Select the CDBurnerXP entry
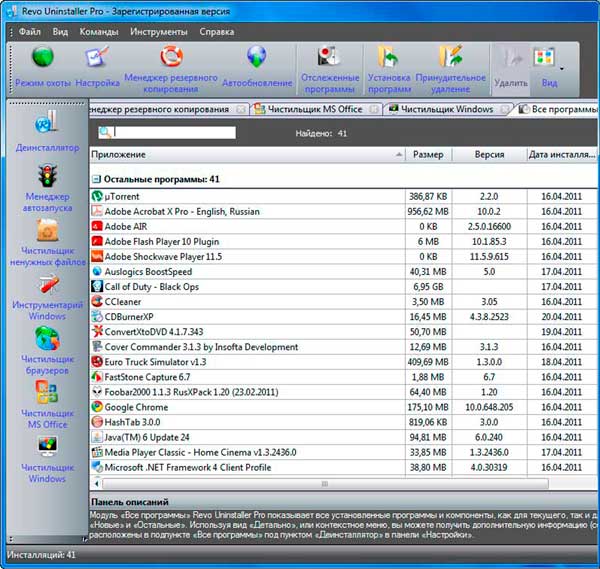The image size is (600, 569). click(x=344, y=317)
